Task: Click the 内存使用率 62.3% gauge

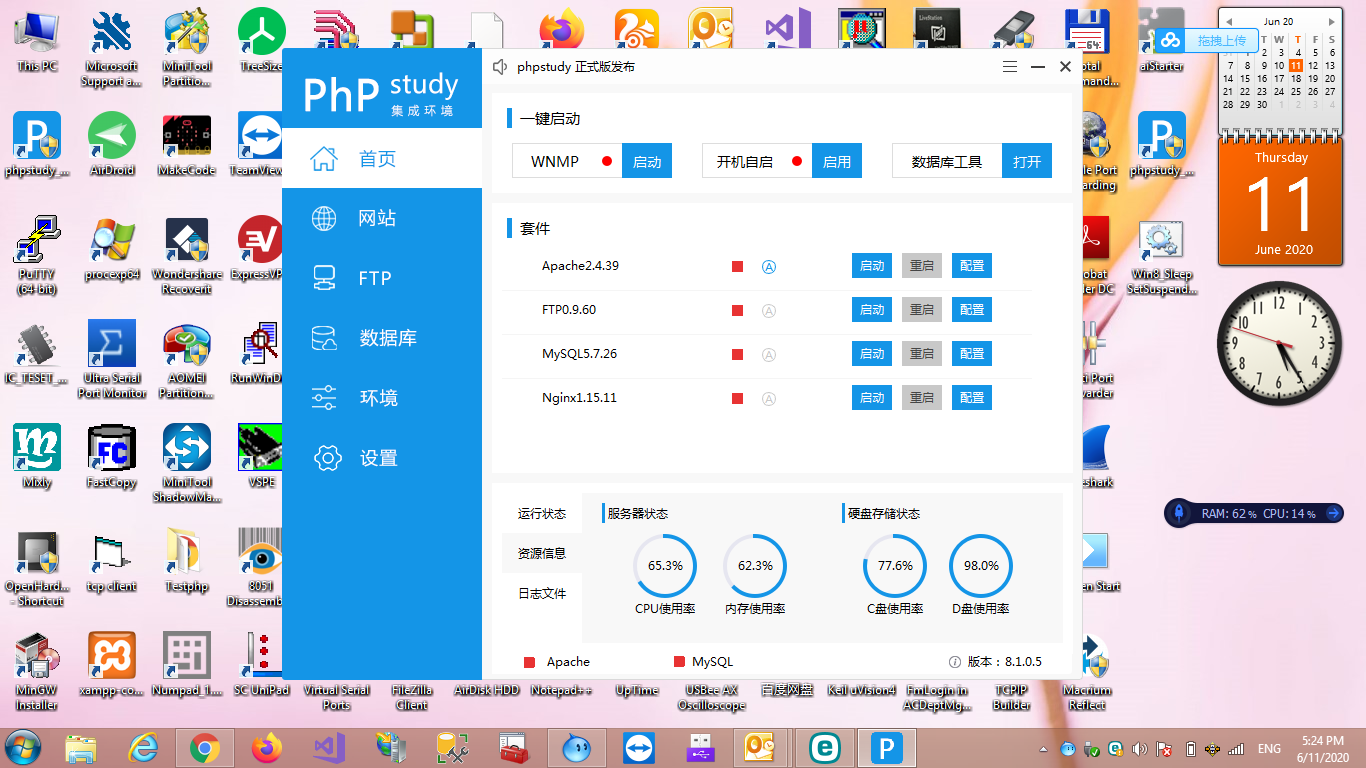Action: [755, 566]
